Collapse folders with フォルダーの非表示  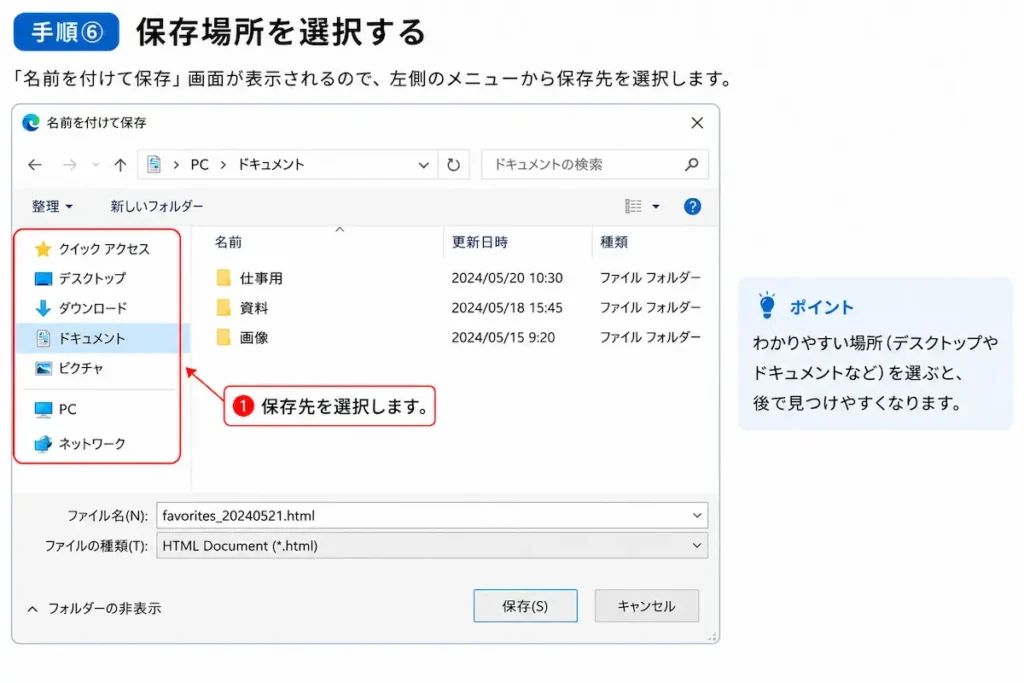94,609
